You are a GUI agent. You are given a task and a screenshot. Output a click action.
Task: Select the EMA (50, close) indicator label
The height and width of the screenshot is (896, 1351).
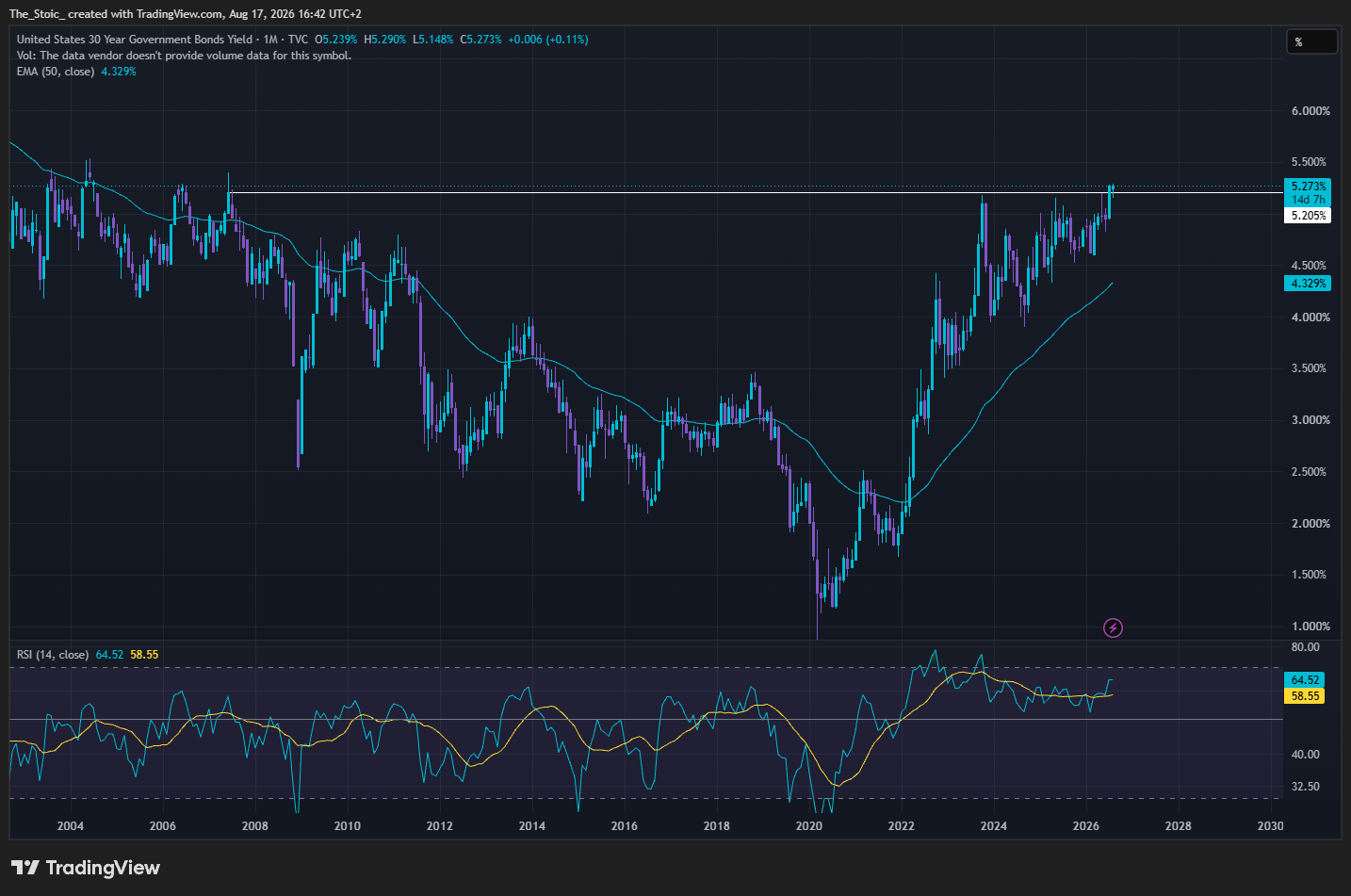point(56,72)
